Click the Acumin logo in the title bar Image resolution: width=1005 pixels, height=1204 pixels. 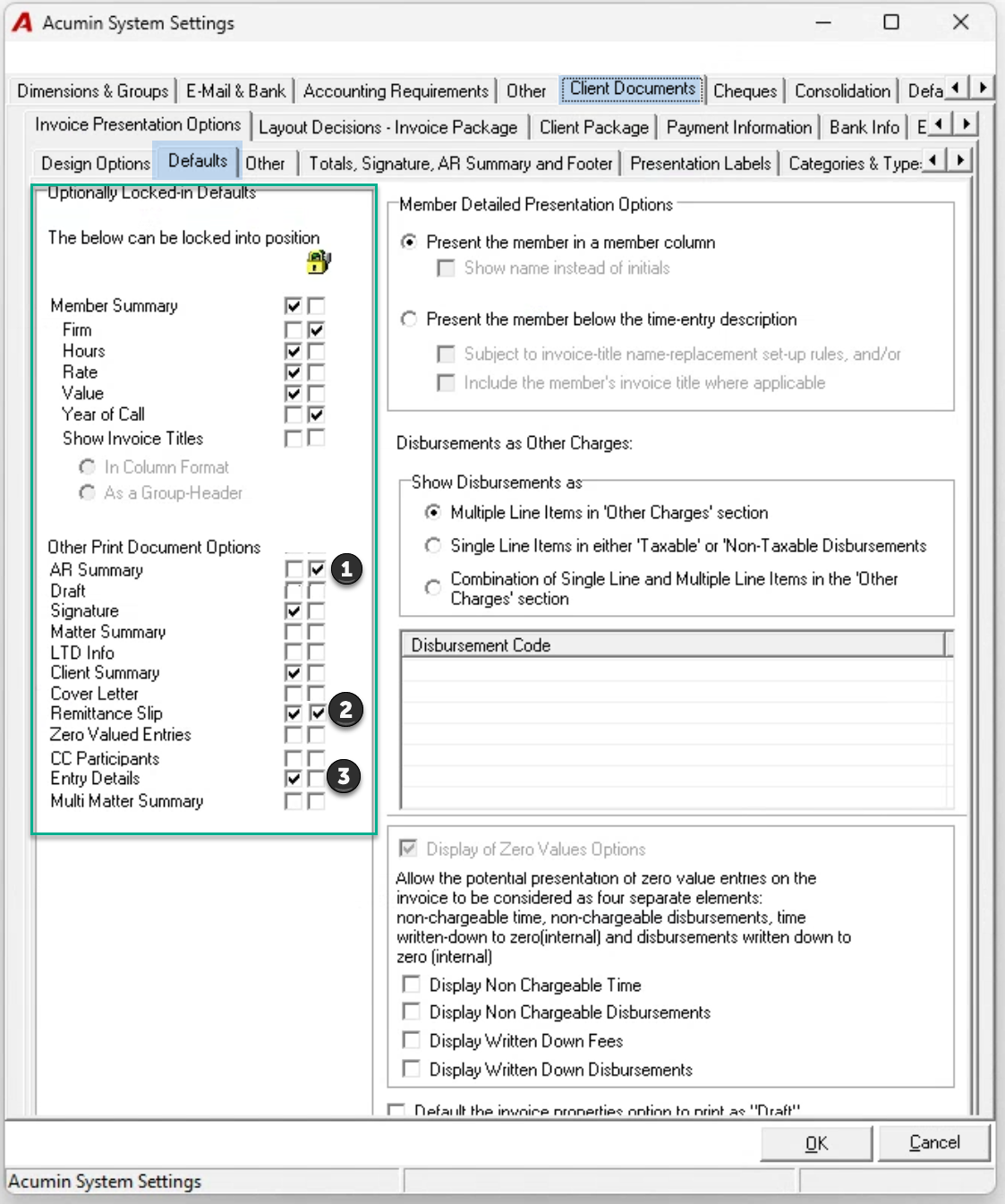click(21, 22)
